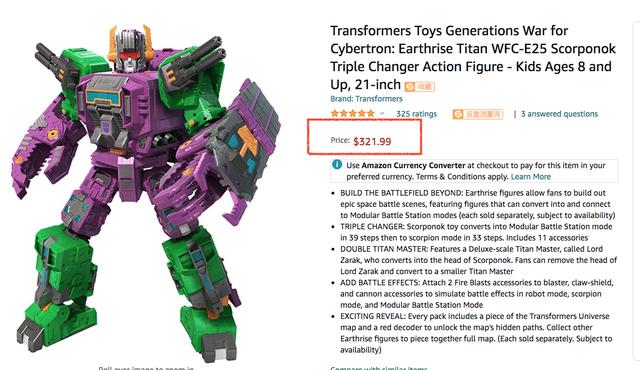Open the 3 answered questions link

(559, 114)
